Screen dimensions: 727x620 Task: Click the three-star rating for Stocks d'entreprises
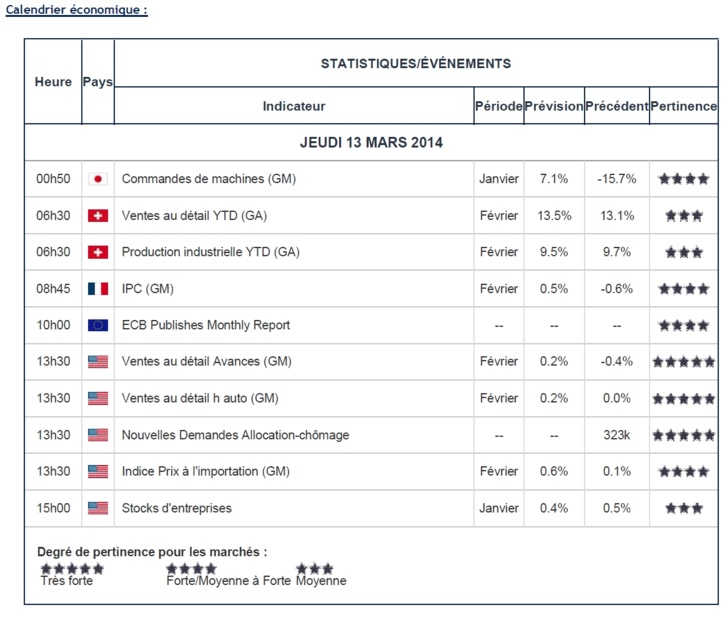click(x=684, y=508)
